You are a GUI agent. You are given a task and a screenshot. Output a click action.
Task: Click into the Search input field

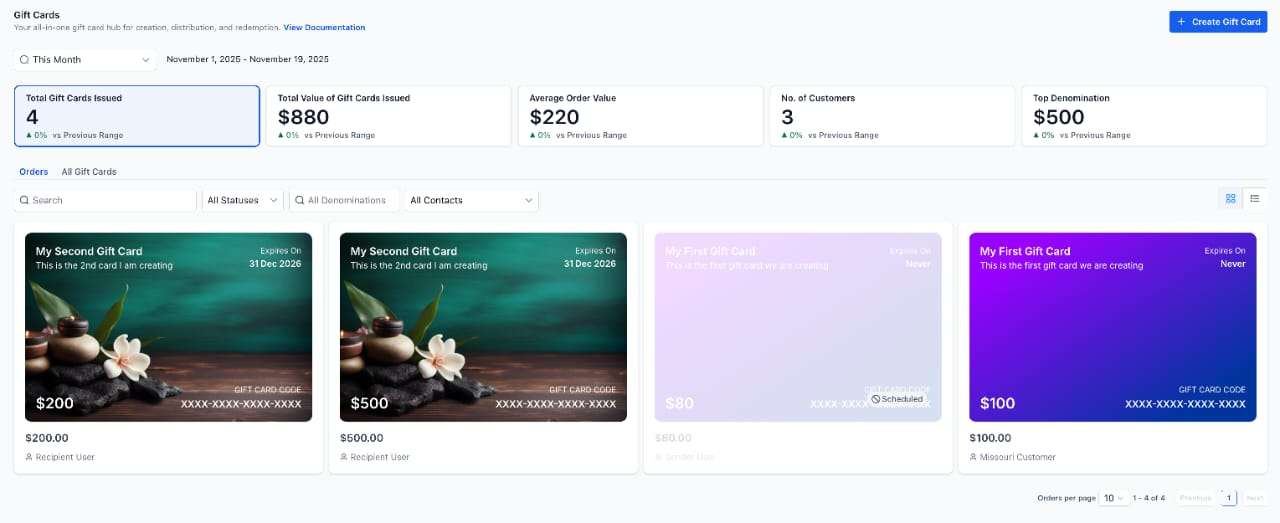coord(105,200)
